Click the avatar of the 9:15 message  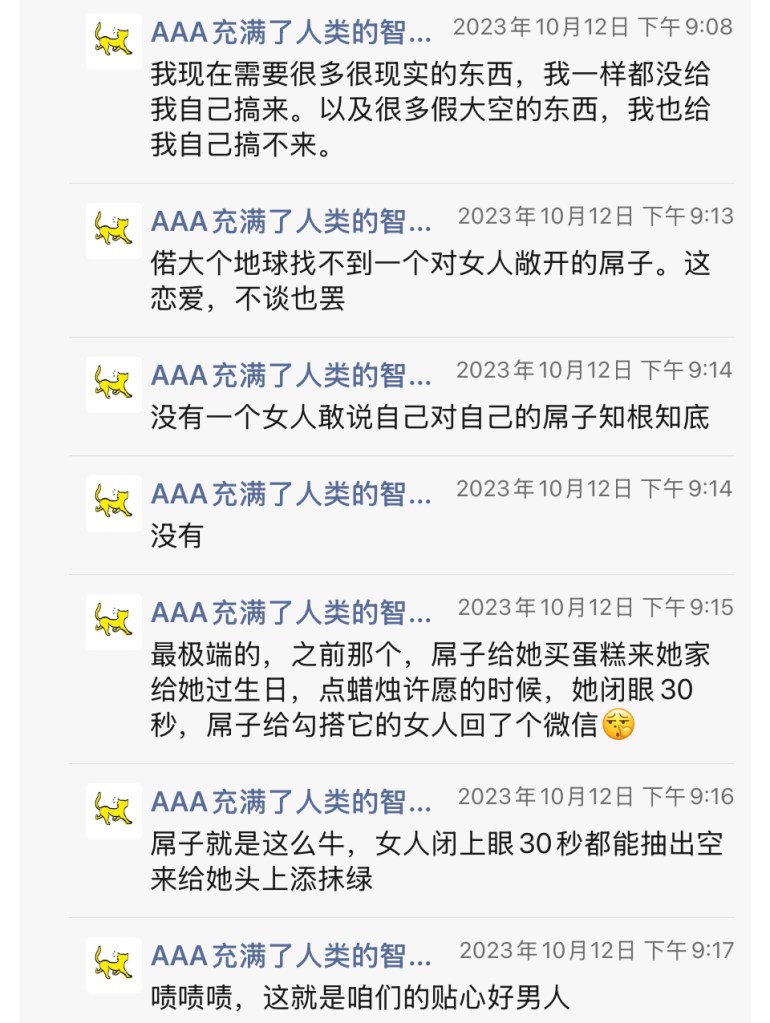[x=113, y=621]
